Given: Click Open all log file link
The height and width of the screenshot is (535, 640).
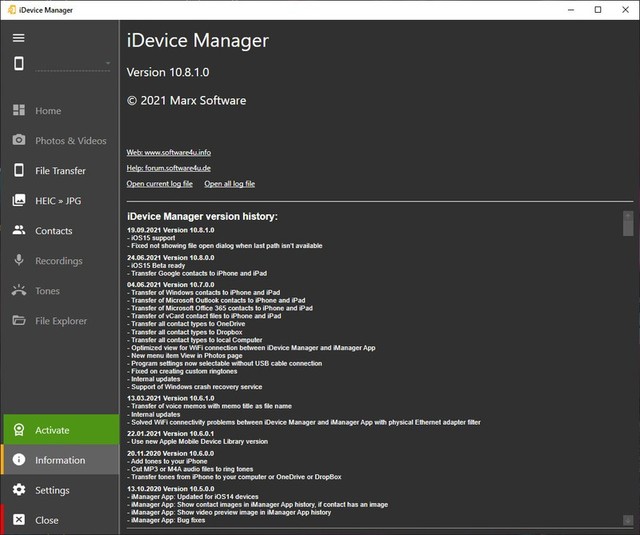Looking at the screenshot, I should (230, 184).
